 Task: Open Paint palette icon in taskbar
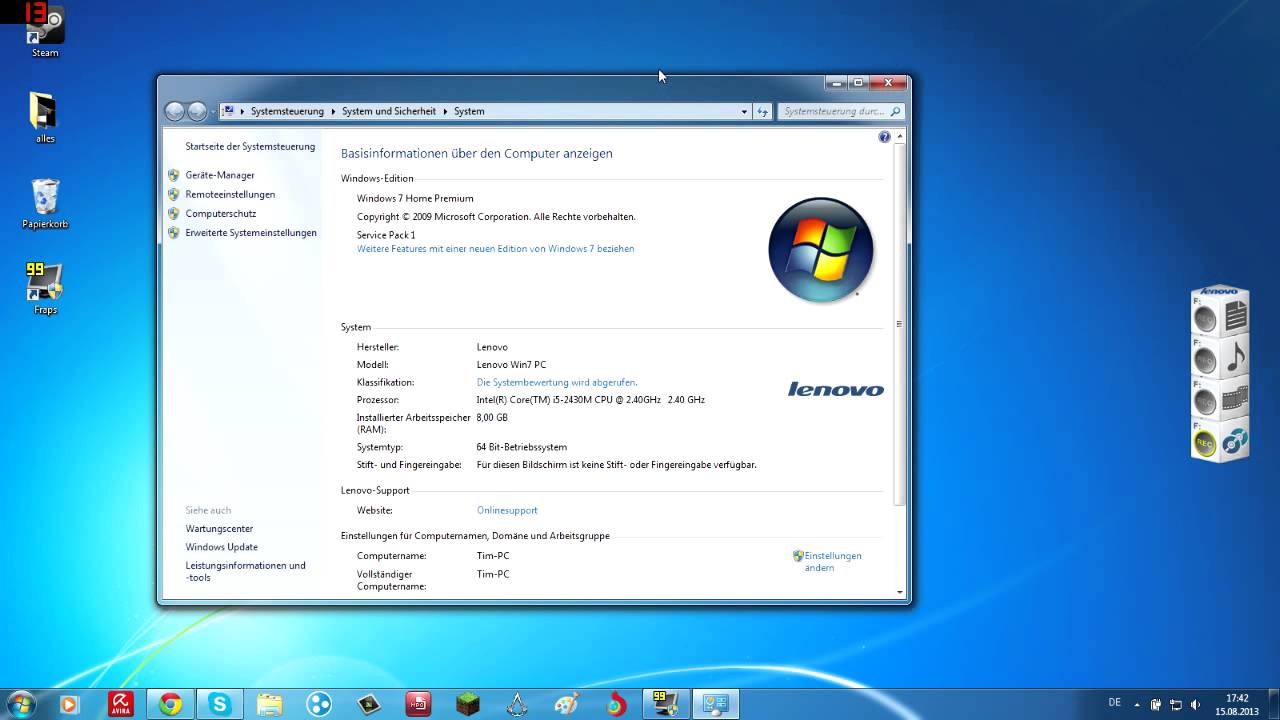[566, 704]
